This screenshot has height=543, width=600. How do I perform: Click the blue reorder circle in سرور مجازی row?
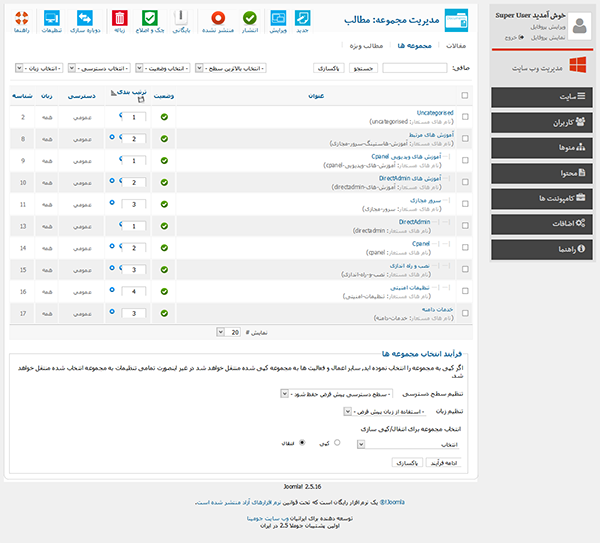tap(112, 202)
